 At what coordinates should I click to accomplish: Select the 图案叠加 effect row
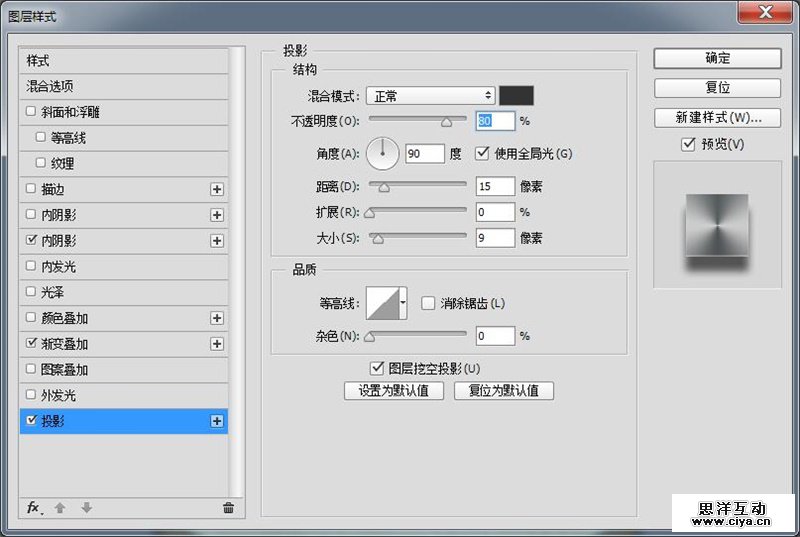[123, 370]
